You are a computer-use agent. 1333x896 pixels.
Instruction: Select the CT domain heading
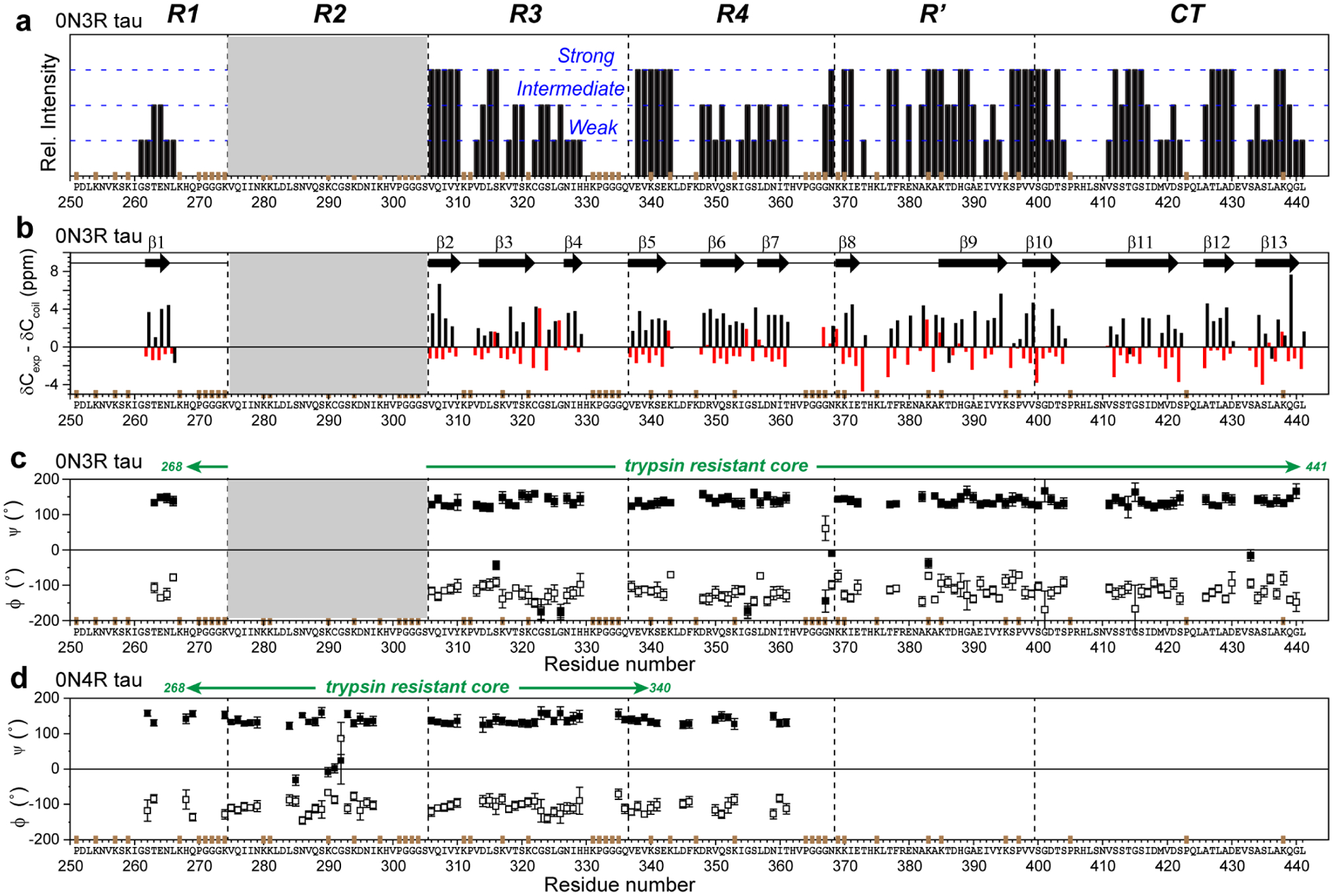1187,14
